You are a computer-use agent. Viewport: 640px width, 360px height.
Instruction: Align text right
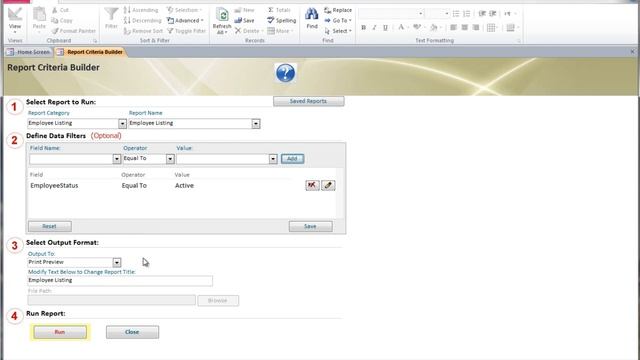coord(476,28)
